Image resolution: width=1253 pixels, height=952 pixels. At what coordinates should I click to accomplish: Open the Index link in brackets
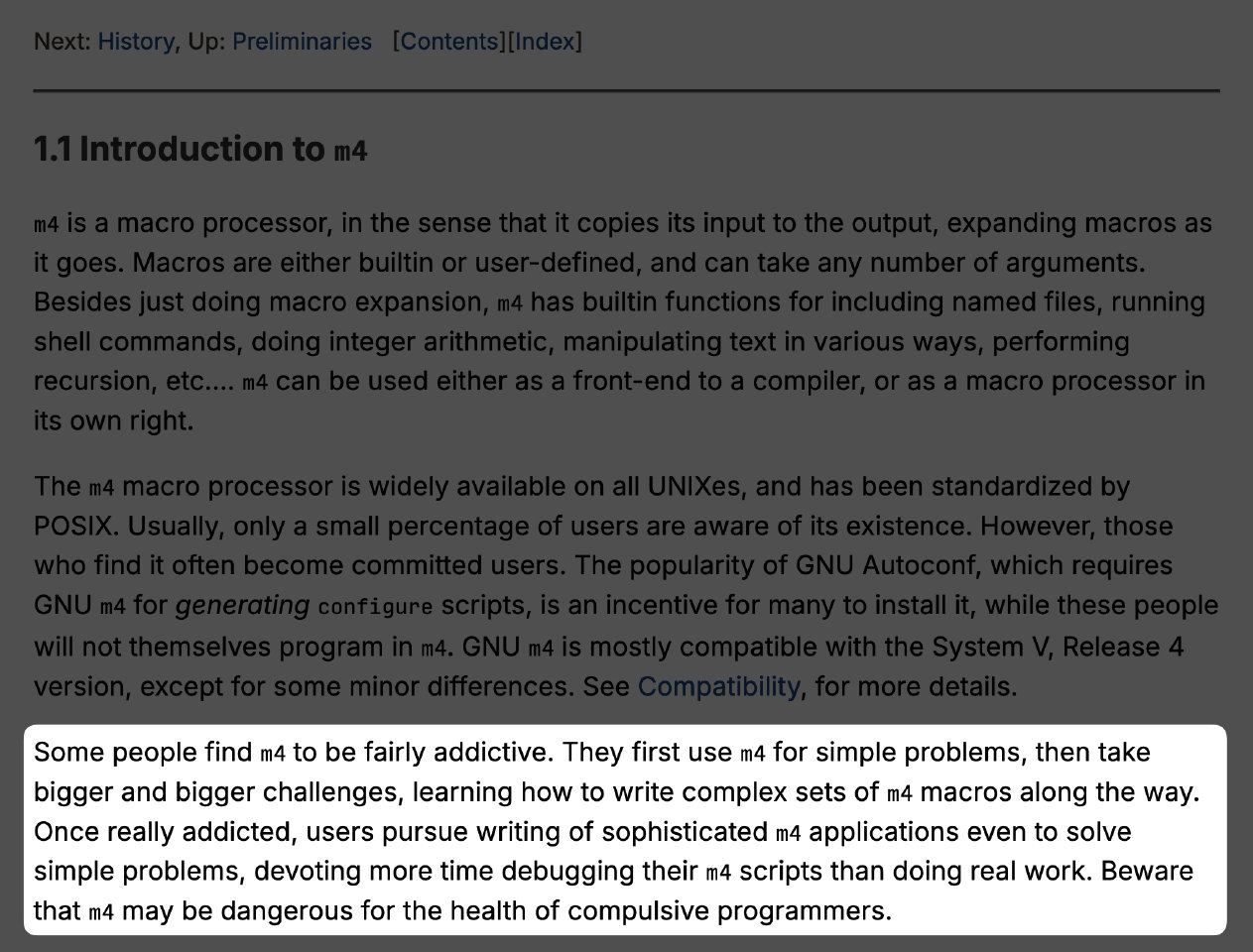coord(545,42)
